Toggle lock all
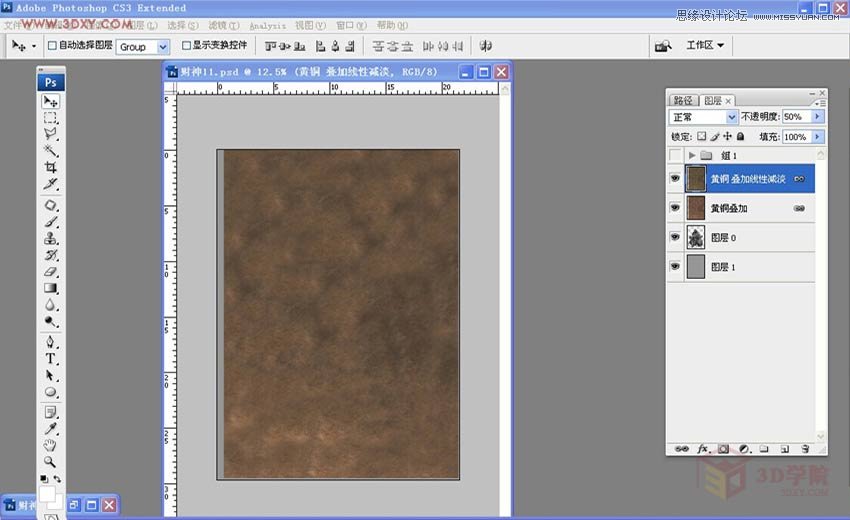The image size is (850, 520). point(740,137)
